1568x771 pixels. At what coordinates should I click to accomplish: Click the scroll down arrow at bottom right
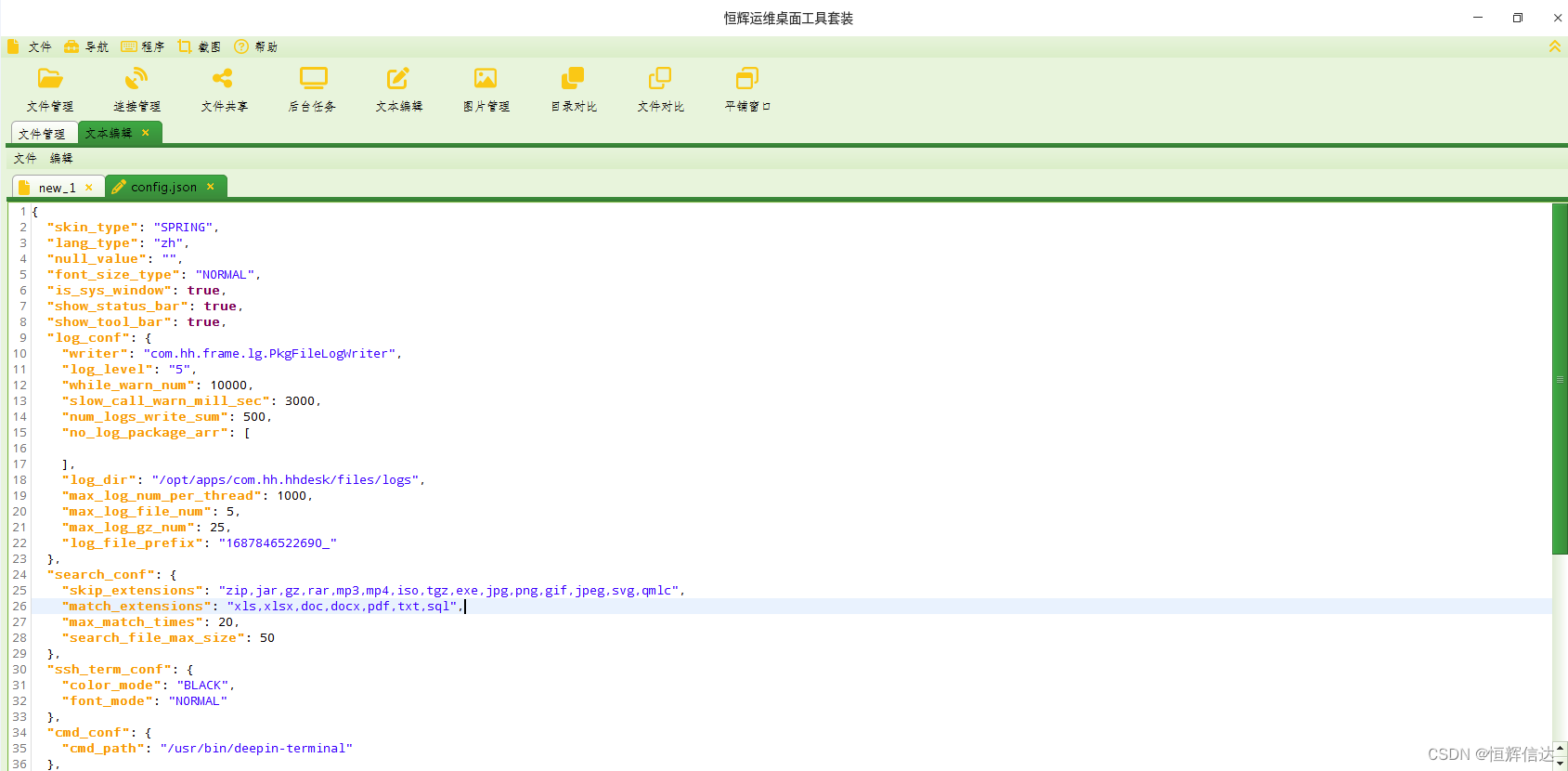[1560, 764]
